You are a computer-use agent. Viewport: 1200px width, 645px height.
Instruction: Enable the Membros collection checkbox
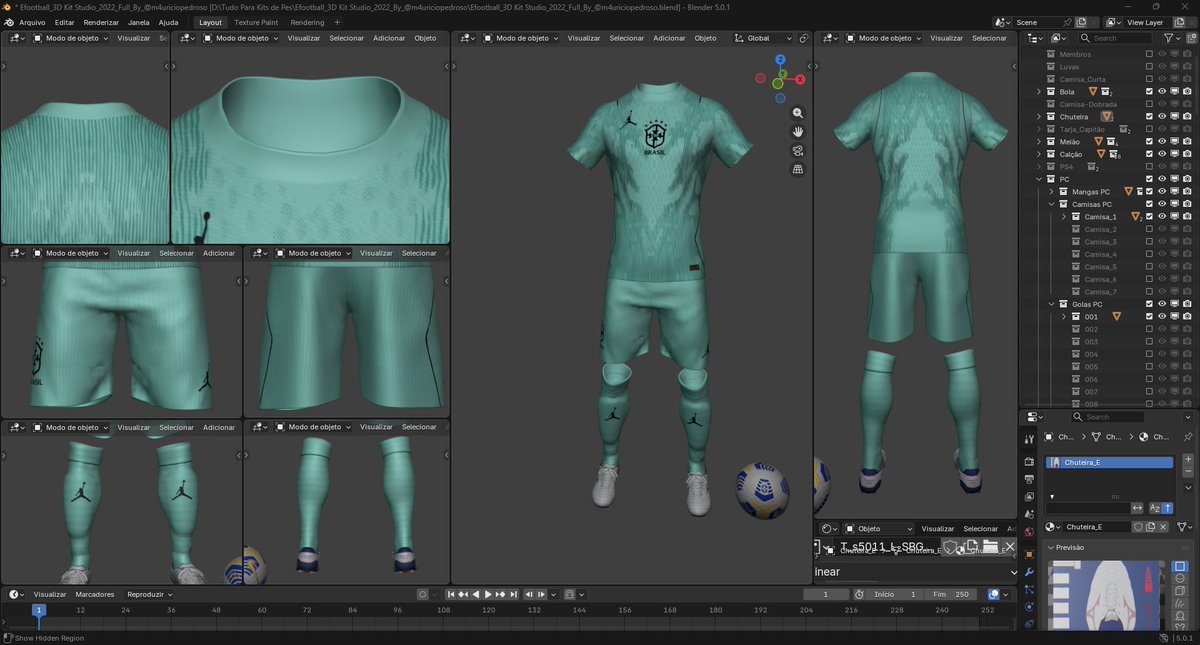[1149, 54]
